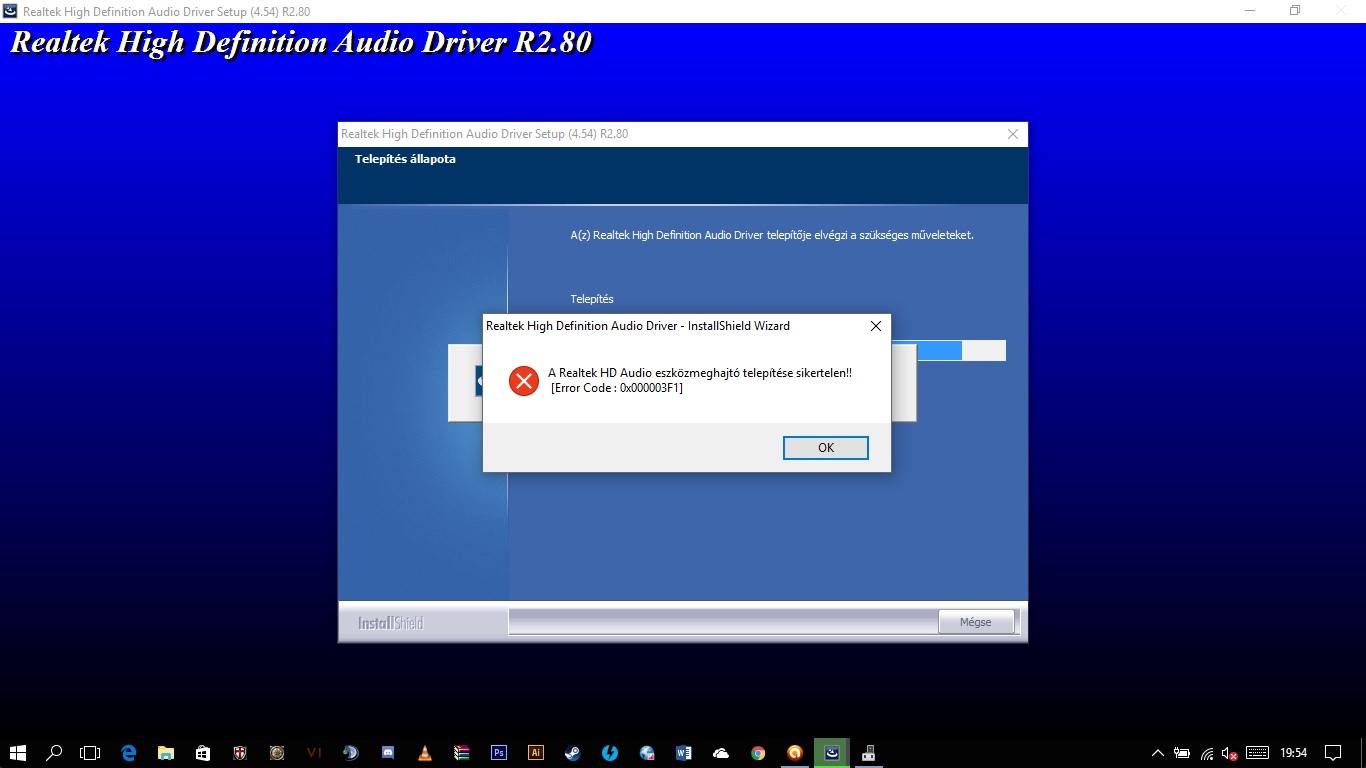The image size is (1366, 768).
Task: Open battery power status in tray
Action: [1182, 753]
